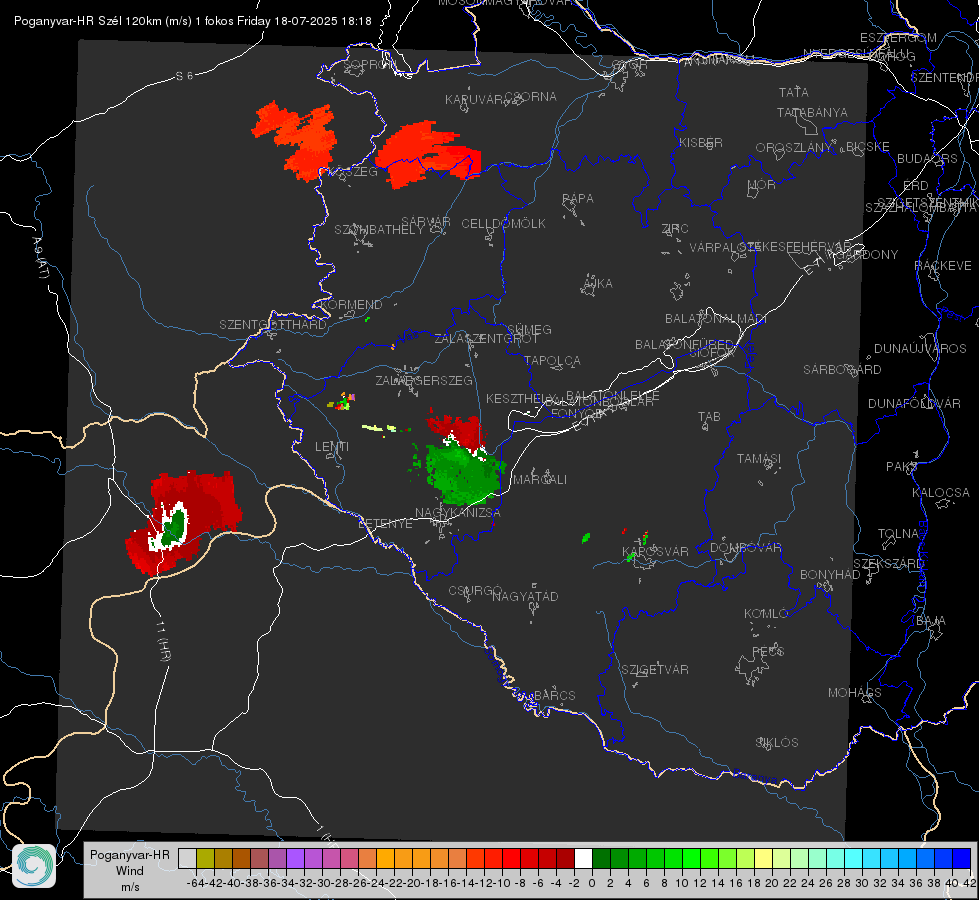Image resolution: width=979 pixels, height=900 pixels.
Task: Click the PAPA city label
Action: point(578,198)
